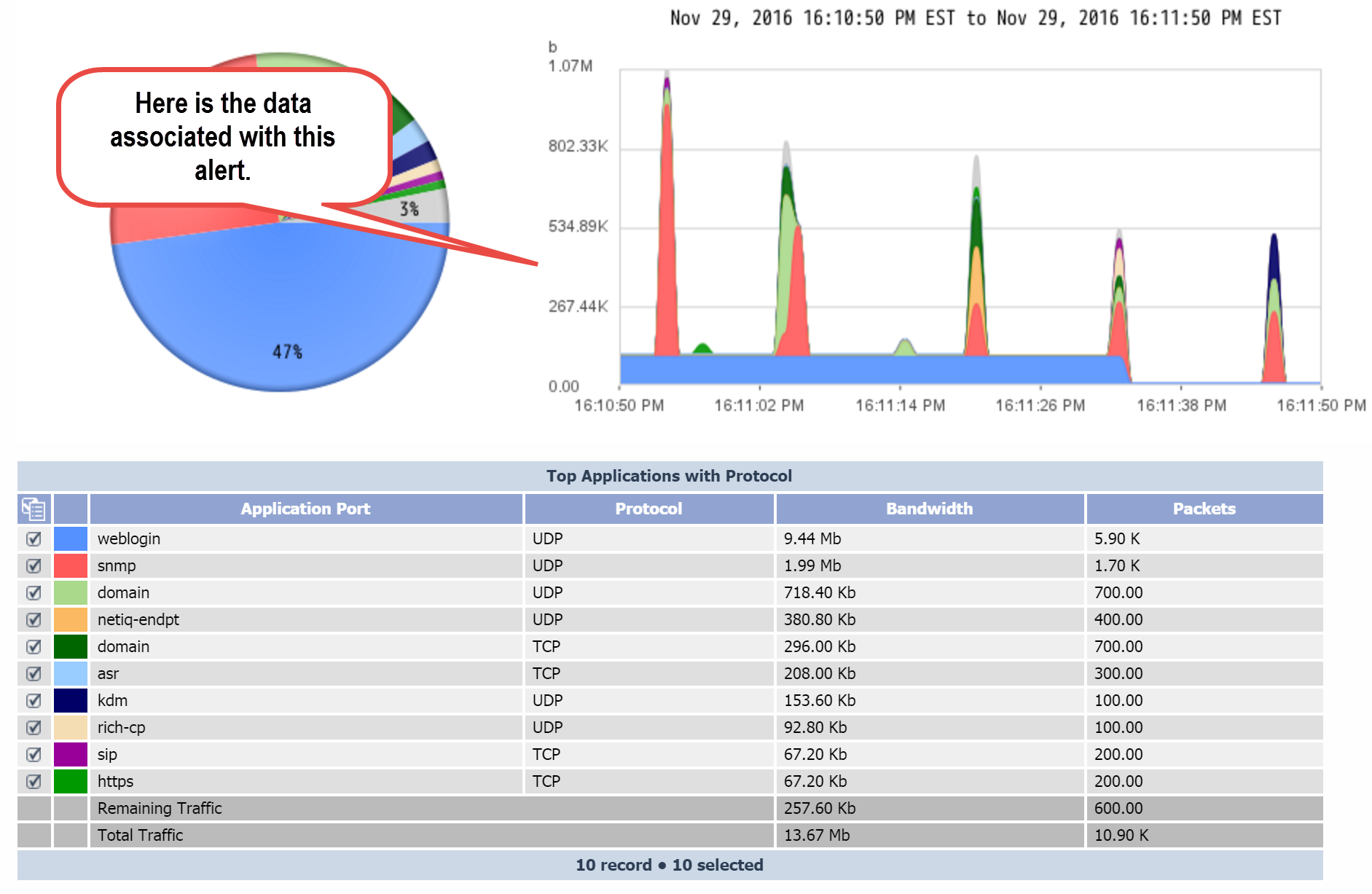The image size is (1372, 894).
Task: Click the orange netiq-endpt color swatch
Action: (71, 619)
